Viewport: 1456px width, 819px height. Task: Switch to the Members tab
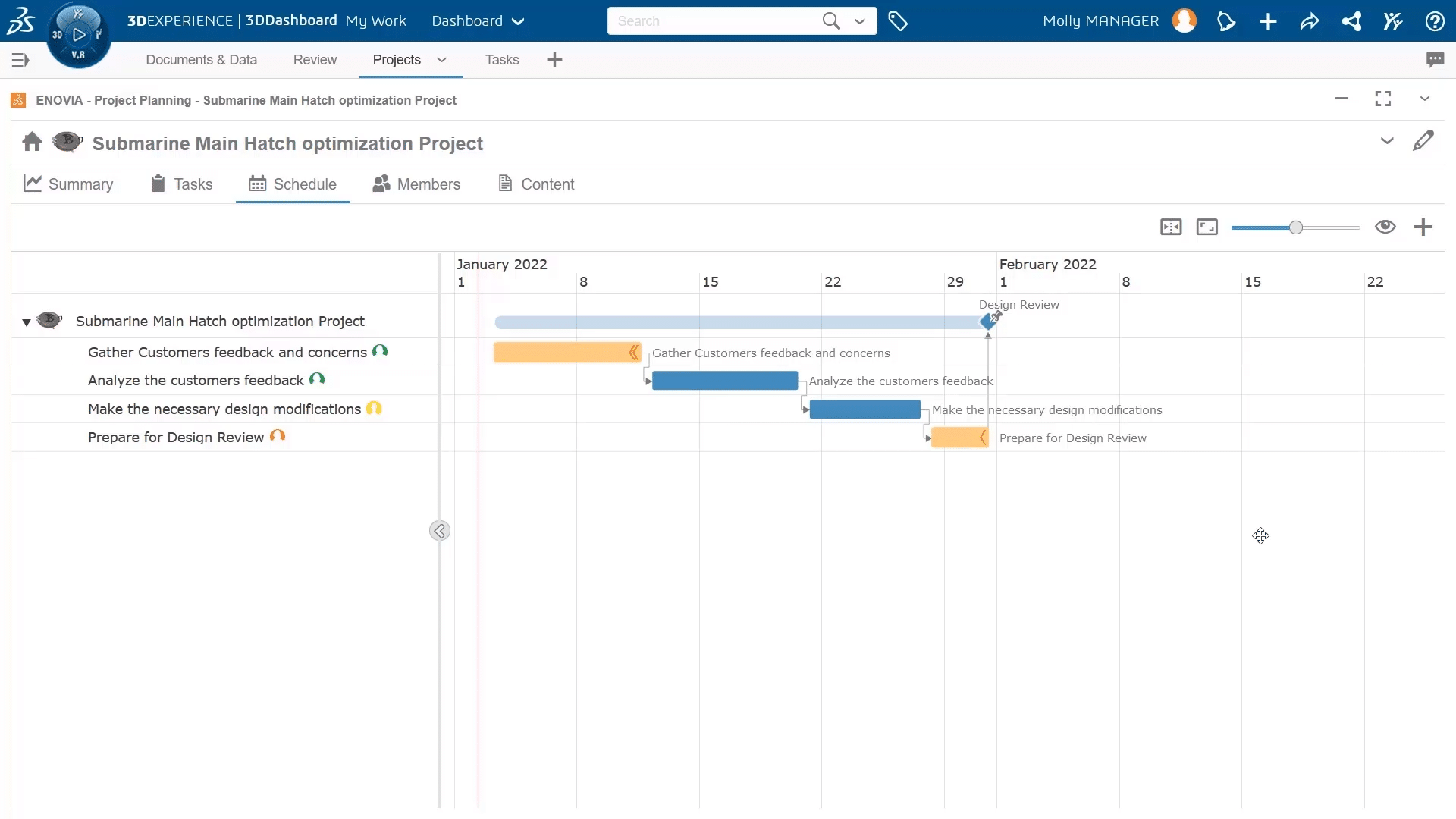(416, 184)
